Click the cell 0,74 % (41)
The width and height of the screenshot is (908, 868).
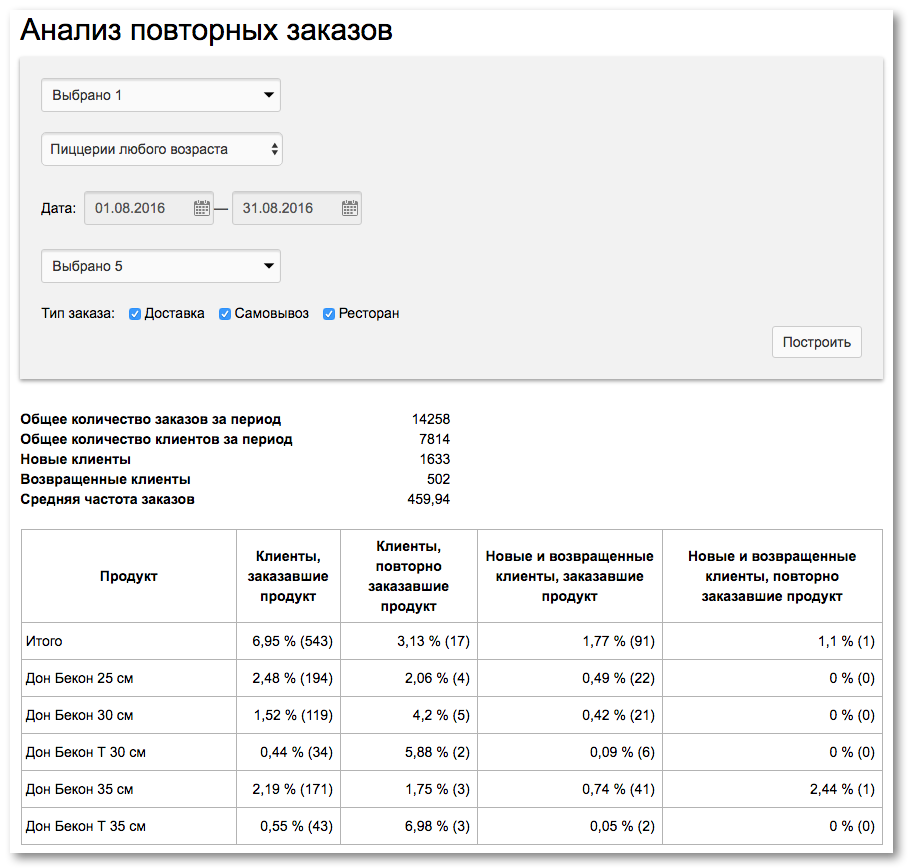click(570, 789)
